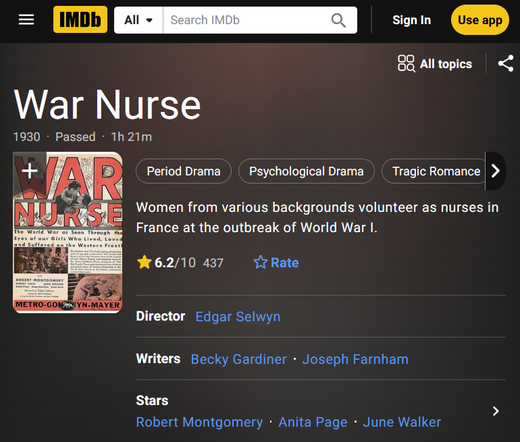Tap the Use app button
This screenshot has height=442, width=520.
click(480, 20)
